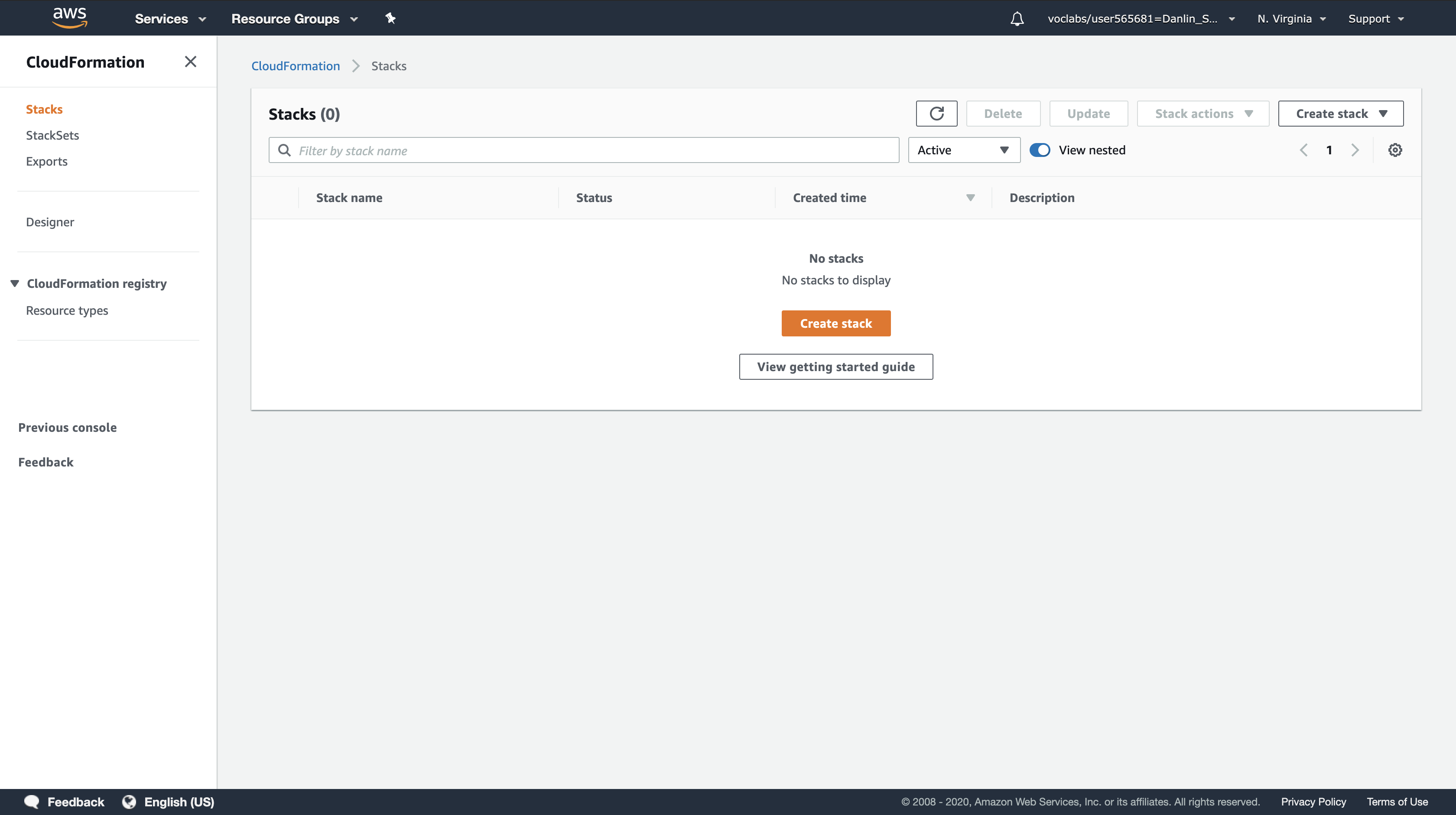Open StackSets in the sidebar
This screenshot has width=1456, height=815.
coord(52,135)
